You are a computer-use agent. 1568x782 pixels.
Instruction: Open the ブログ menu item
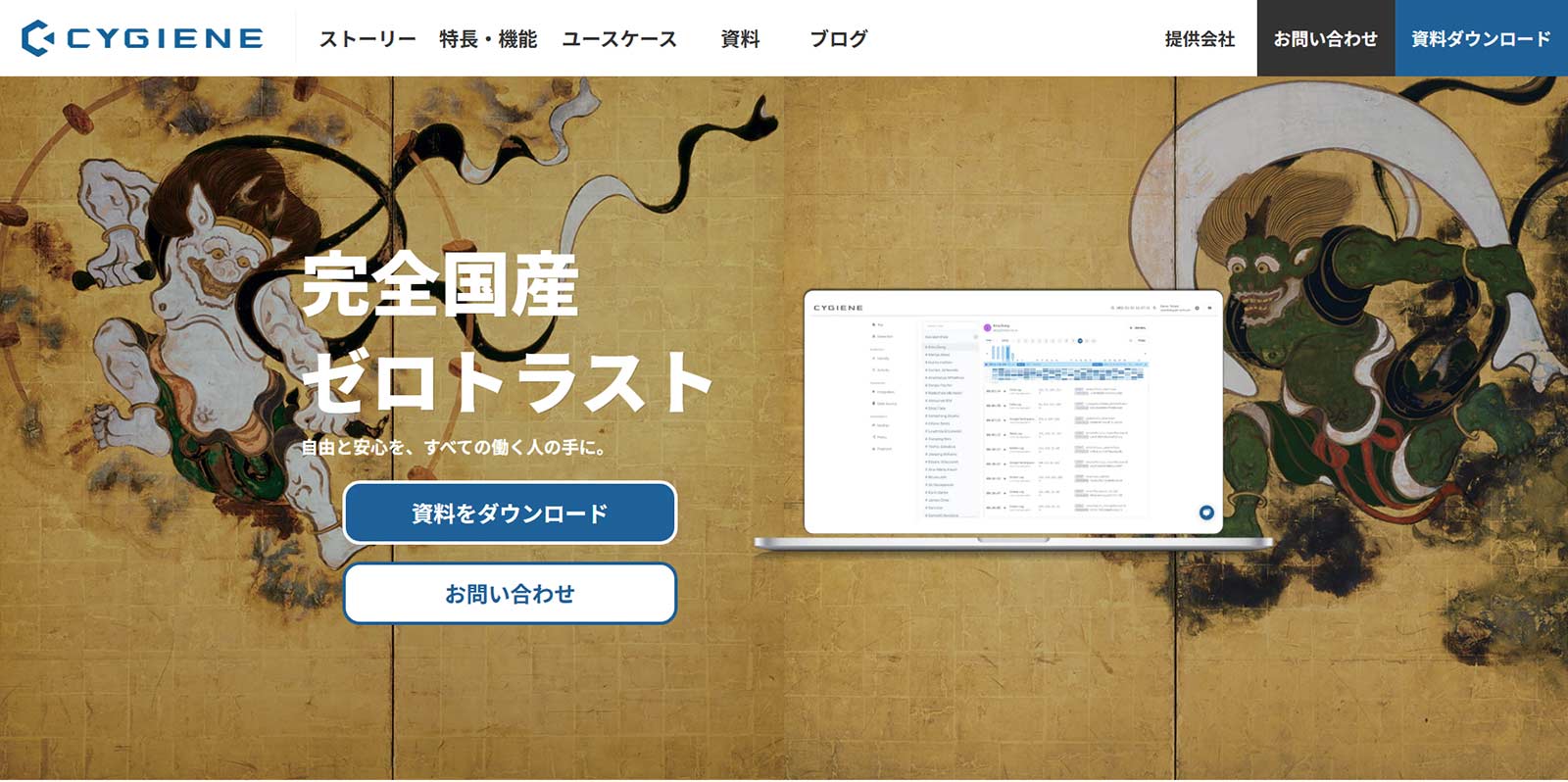[838, 39]
